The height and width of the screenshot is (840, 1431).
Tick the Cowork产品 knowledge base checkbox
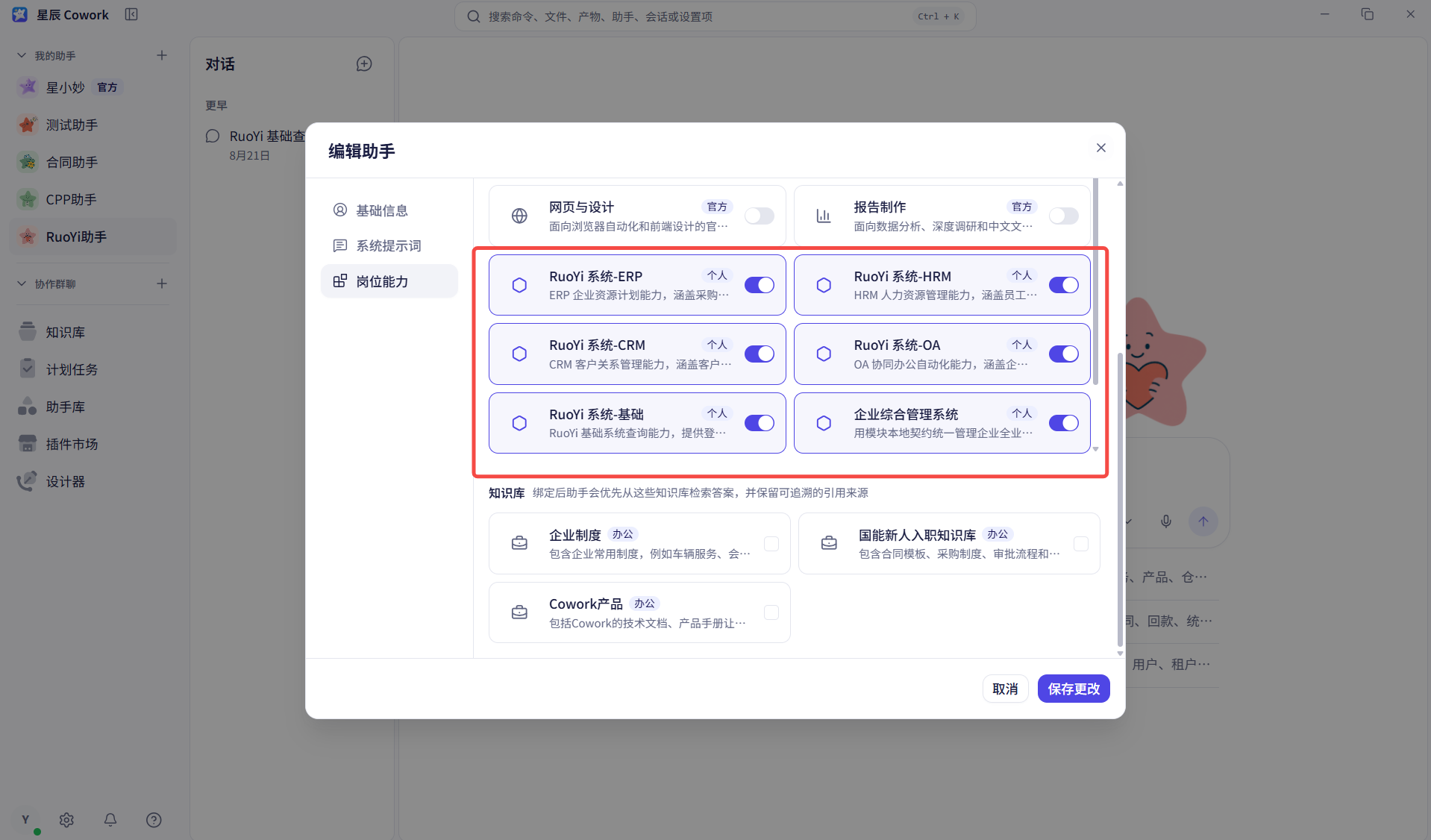tap(771, 612)
